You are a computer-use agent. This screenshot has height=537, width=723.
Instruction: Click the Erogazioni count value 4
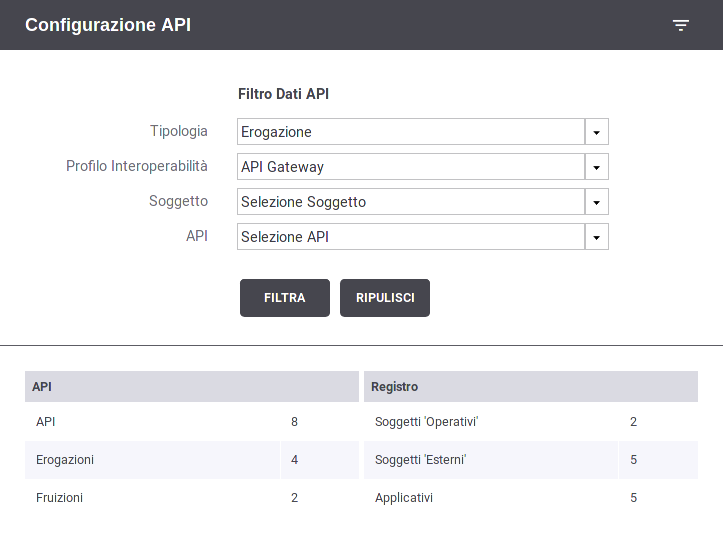click(294, 460)
